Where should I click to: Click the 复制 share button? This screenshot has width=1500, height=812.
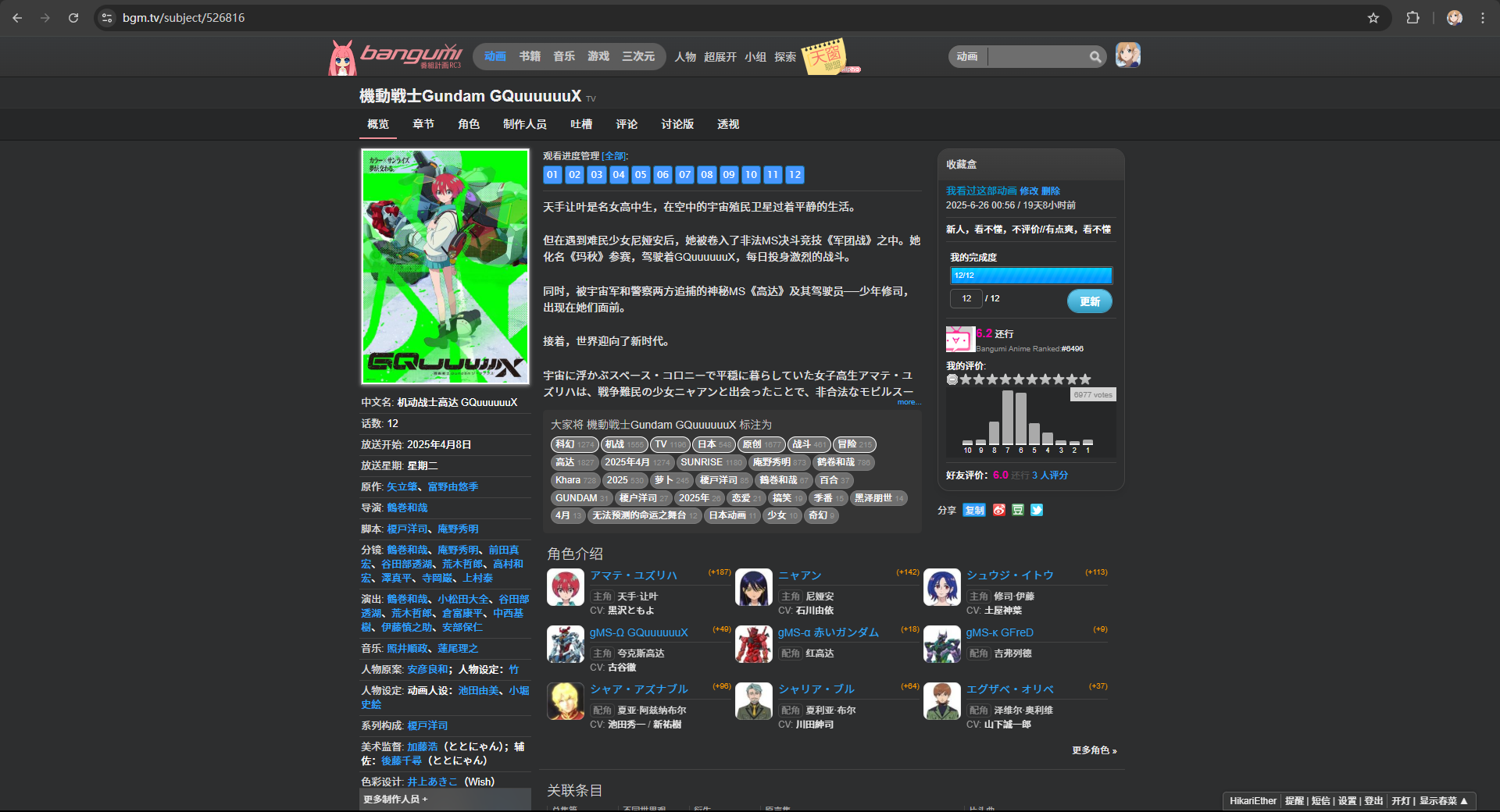(974, 510)
